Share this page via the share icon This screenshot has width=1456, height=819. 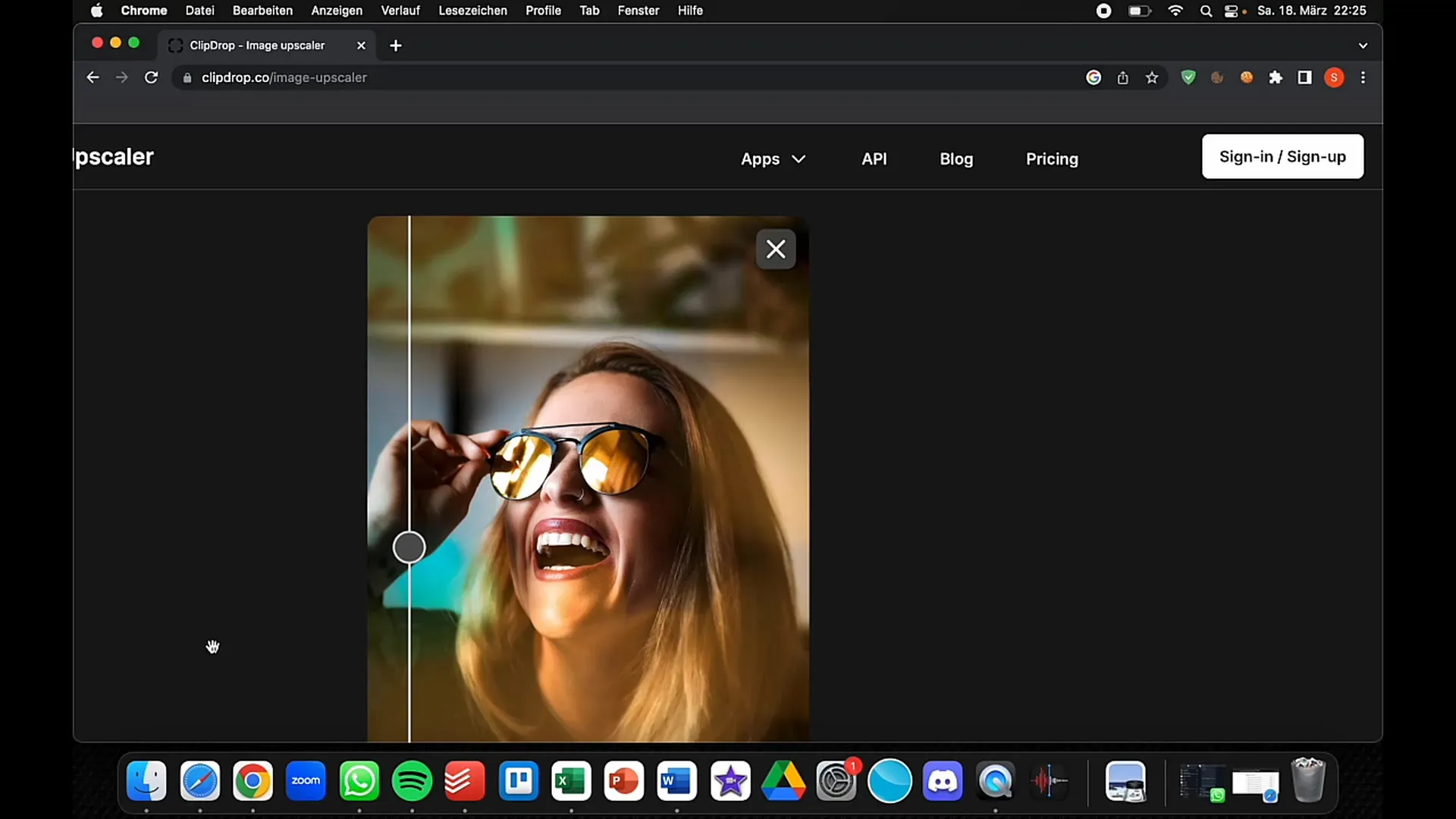[x=1122, y=77]
